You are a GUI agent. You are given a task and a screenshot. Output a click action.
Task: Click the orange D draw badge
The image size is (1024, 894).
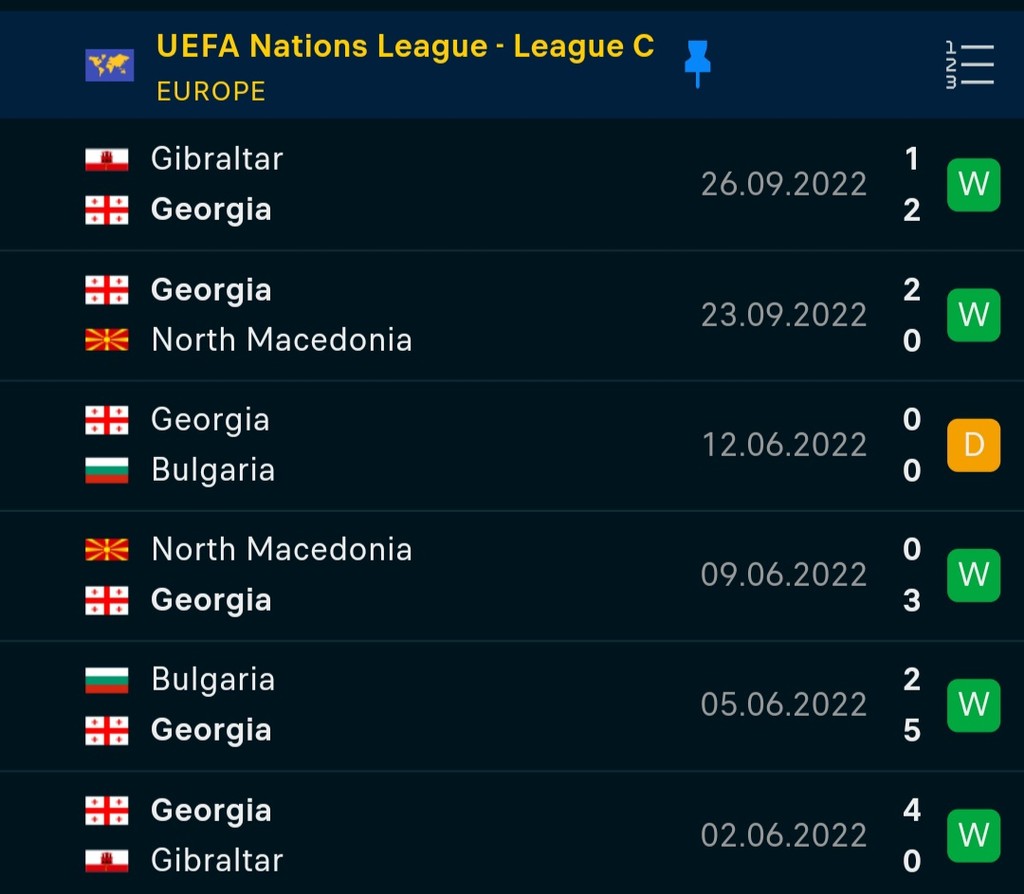[x=974, y=445]
